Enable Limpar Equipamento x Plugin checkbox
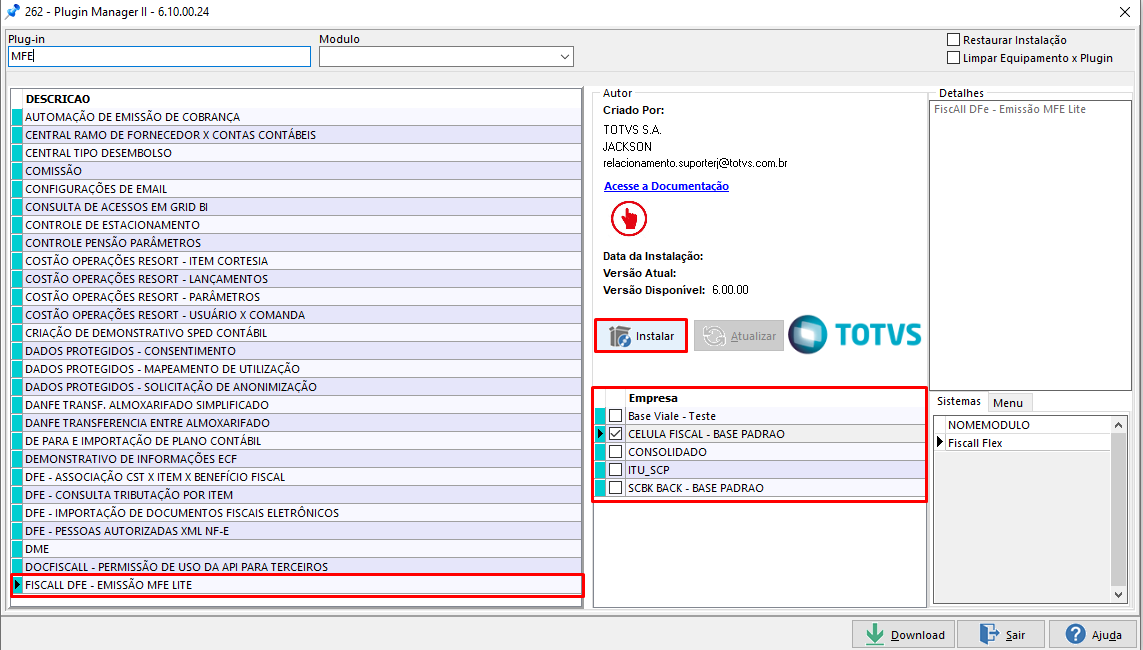Image resolution: width=1143 pixels, height=650 pixels. tap(953, 58)
